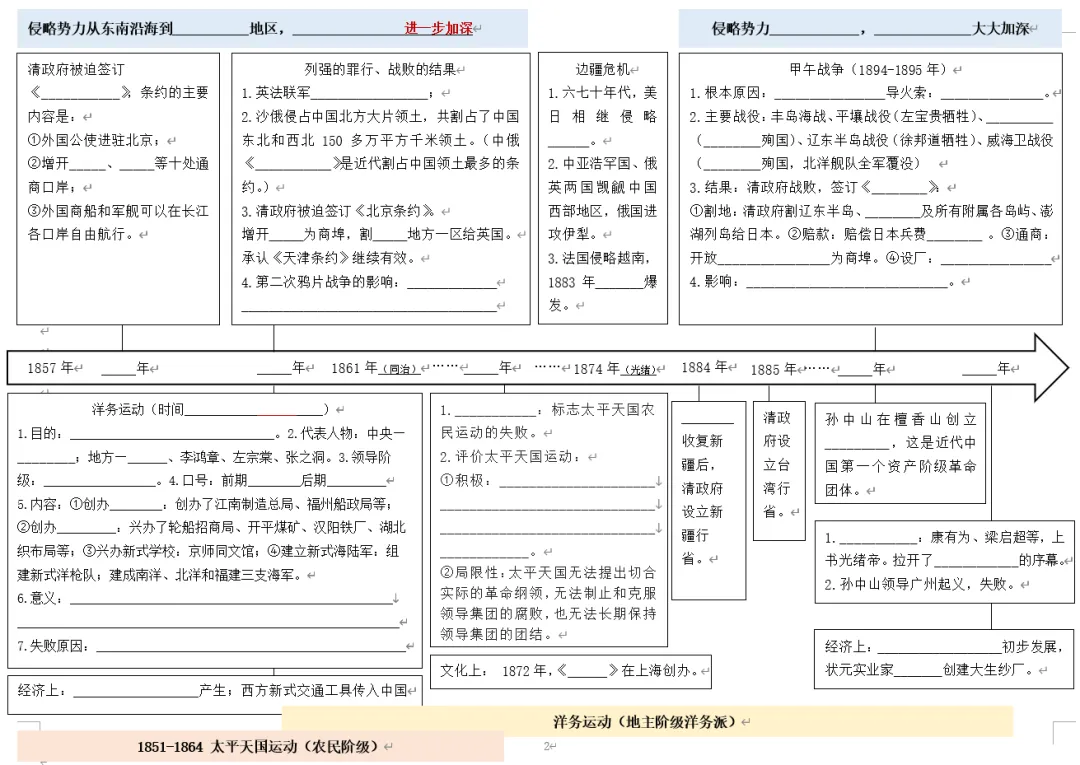Click the phrase 标志太平天国农

click(603, 410)
